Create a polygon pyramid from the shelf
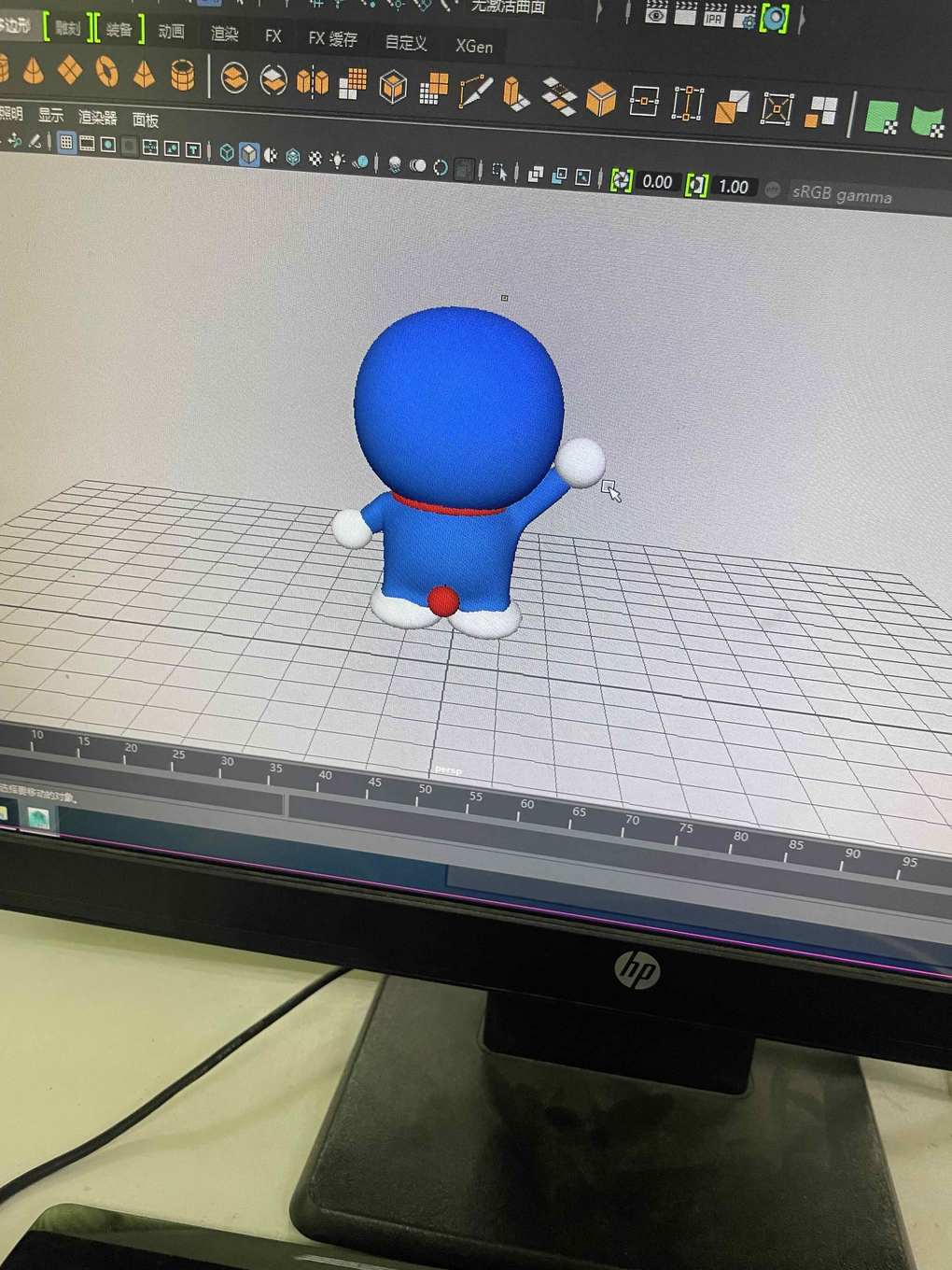 [x=144, y=73]
